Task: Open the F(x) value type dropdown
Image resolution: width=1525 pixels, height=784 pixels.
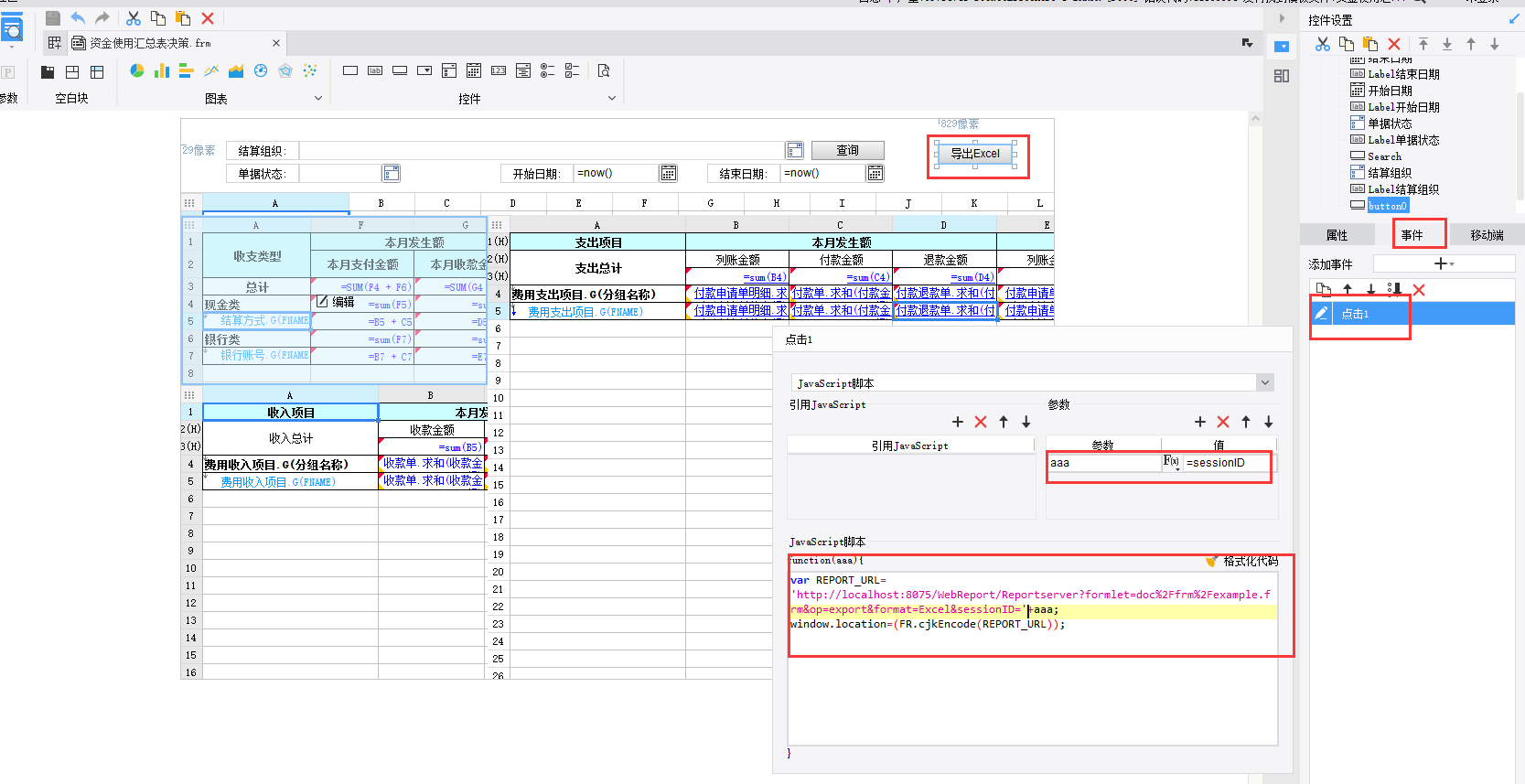Action: [1172, 463]
